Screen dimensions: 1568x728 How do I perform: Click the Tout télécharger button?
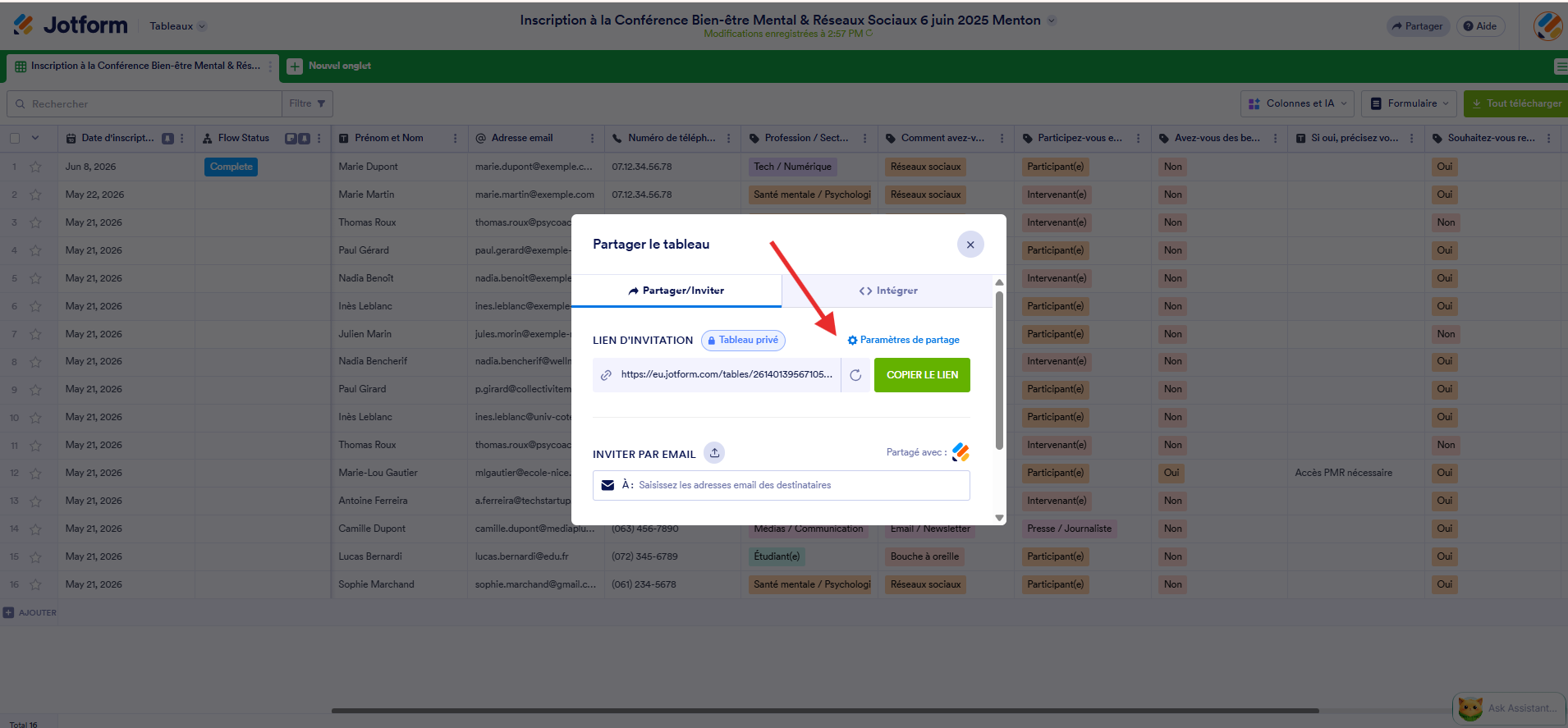(x=1516, y=103)
